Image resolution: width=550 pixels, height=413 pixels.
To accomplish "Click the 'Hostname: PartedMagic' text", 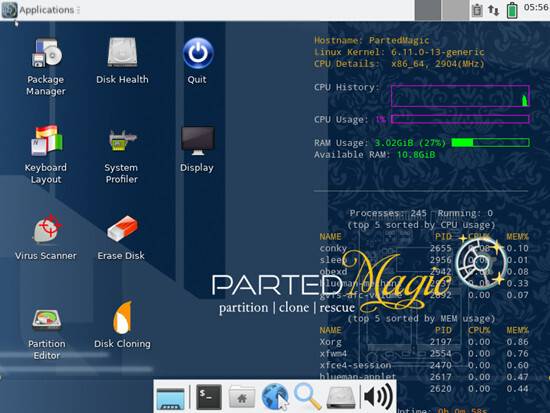I will coord(371,40).
